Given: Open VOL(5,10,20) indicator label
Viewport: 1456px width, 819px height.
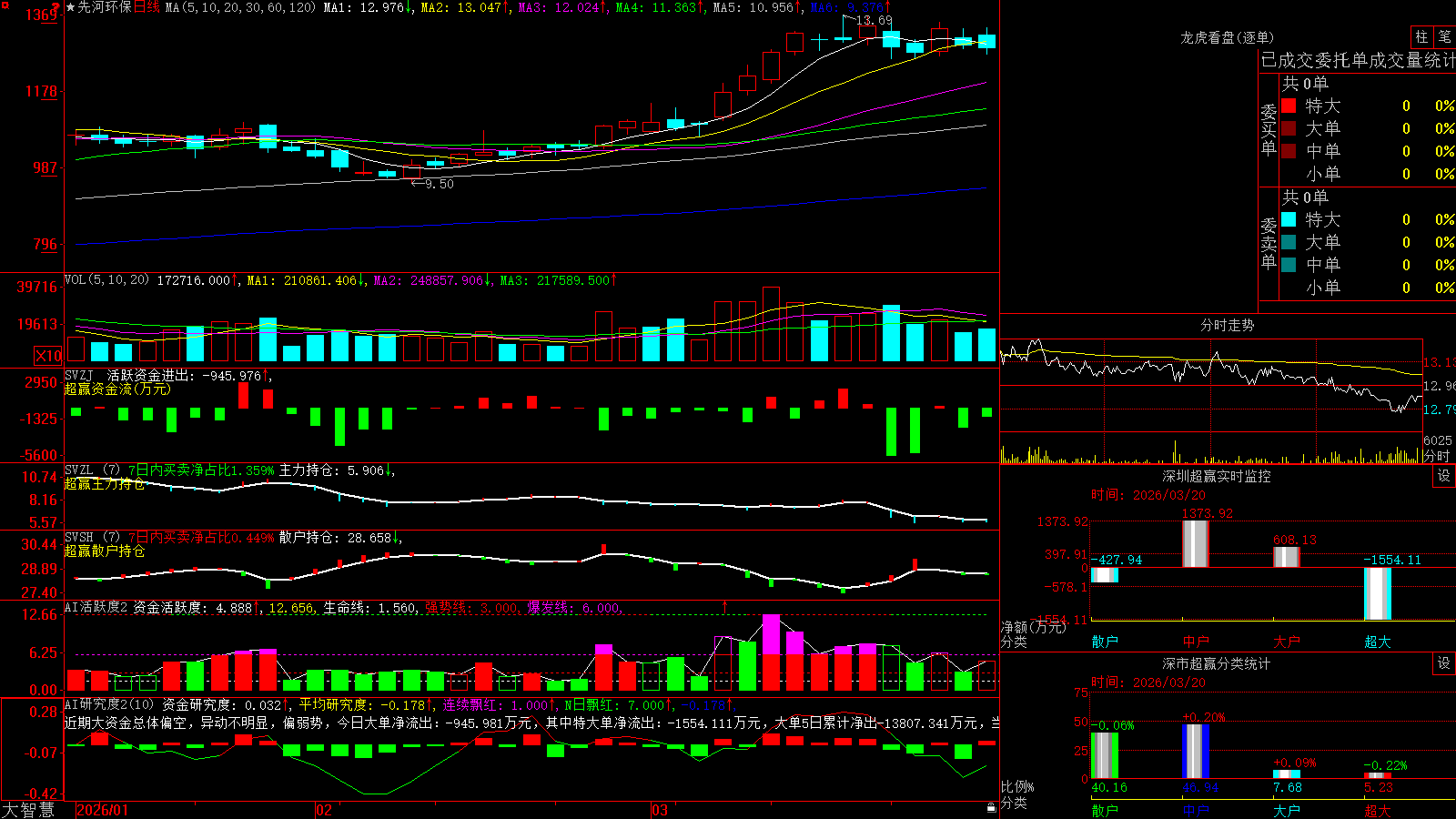Looking at the screenshot, I should coord(107,280).
